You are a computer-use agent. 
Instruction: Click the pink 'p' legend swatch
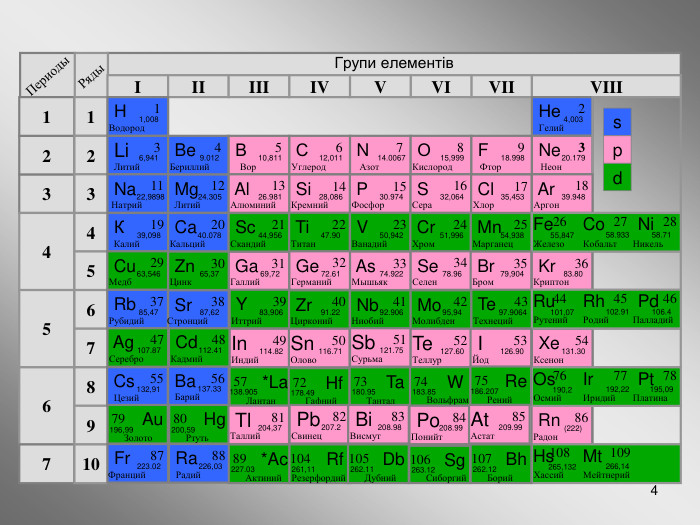(x=617, y=151)
